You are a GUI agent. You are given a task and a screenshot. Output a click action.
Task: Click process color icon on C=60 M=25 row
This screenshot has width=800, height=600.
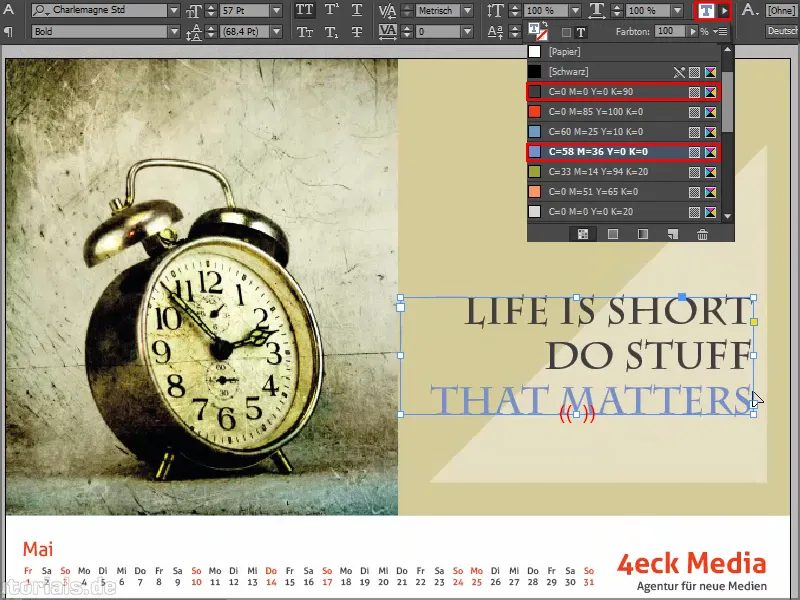(x=694, y=132)
